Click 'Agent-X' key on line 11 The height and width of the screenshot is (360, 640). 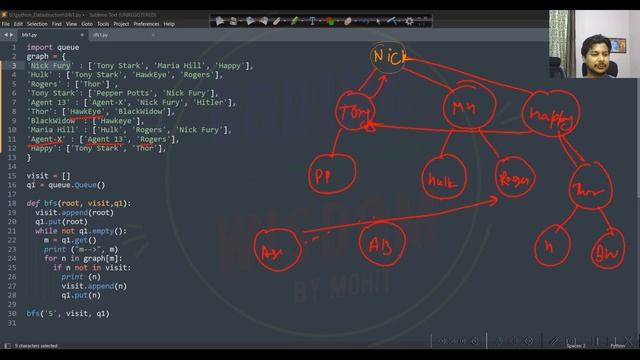click(46, 139)
